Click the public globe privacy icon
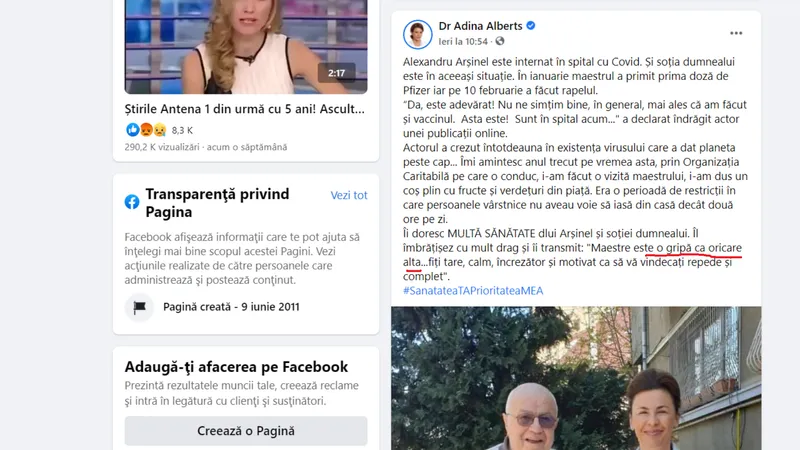The height and width of the screenshot is (450, 800). coord(499,41)
